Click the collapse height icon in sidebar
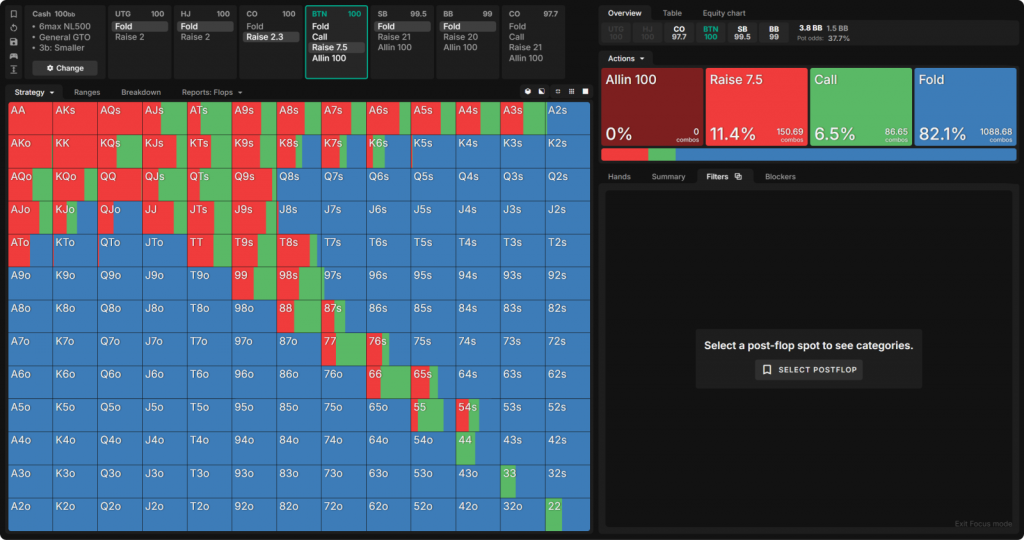Viewport: 1024px width, 540px height. coord(13,69)
